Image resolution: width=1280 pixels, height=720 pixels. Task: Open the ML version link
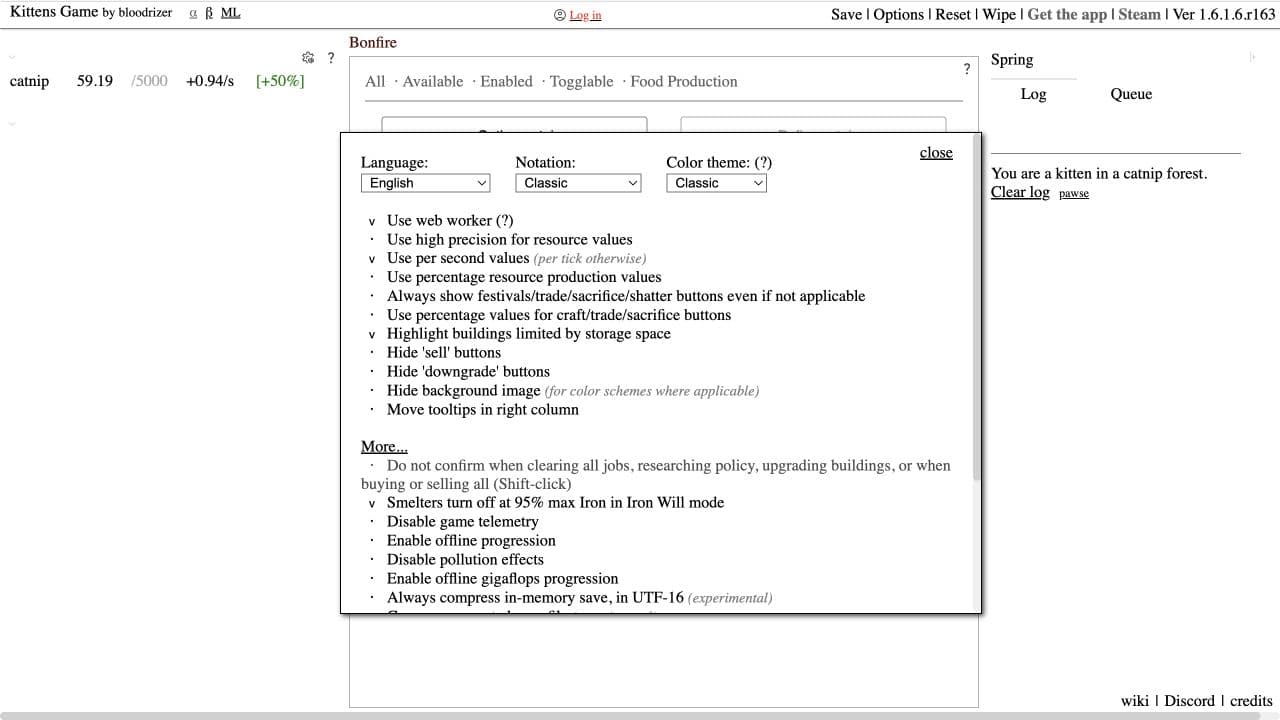pyautogui.click(x=230, y=13)
